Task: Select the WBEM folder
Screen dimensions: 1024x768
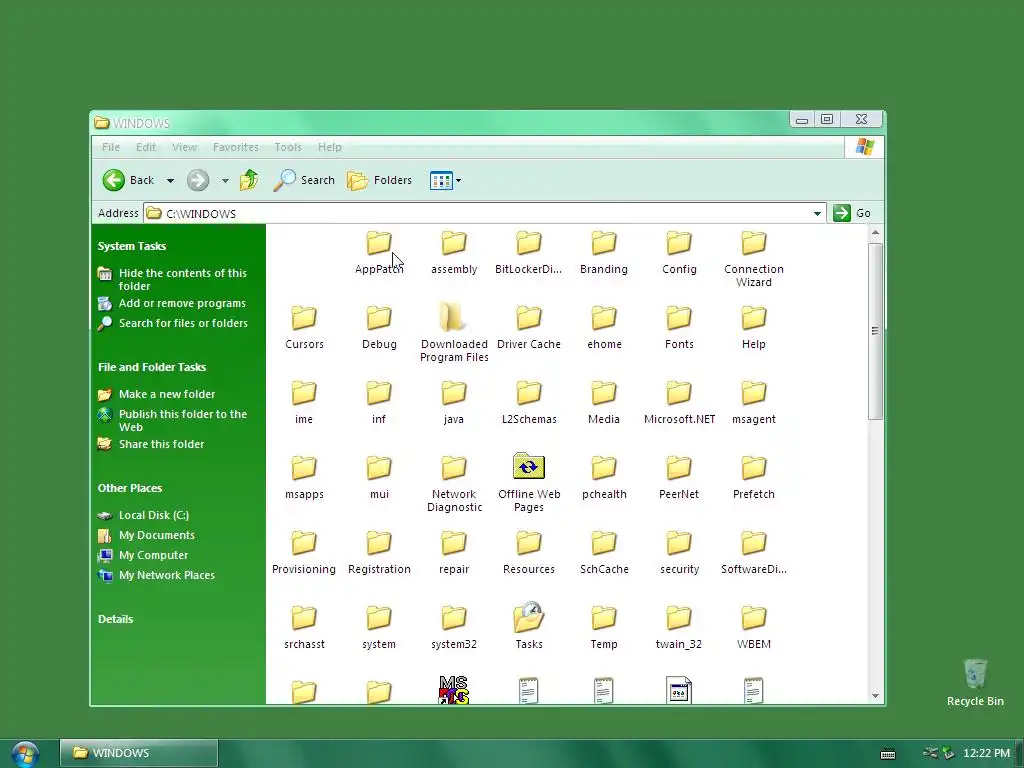Action: [x=754, y=627]
